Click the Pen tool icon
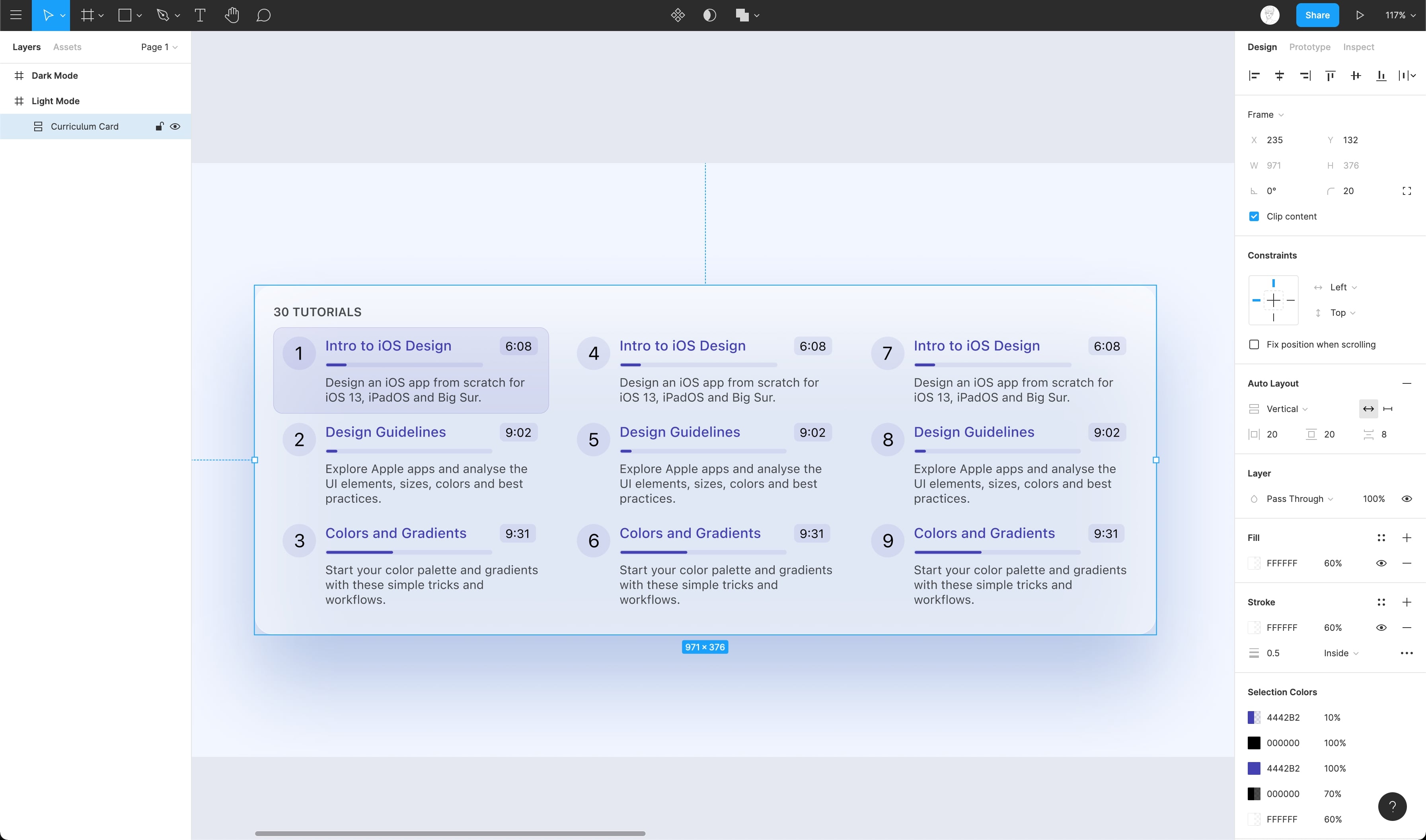This screenshot has width=1426, height=840. point(163,15)
